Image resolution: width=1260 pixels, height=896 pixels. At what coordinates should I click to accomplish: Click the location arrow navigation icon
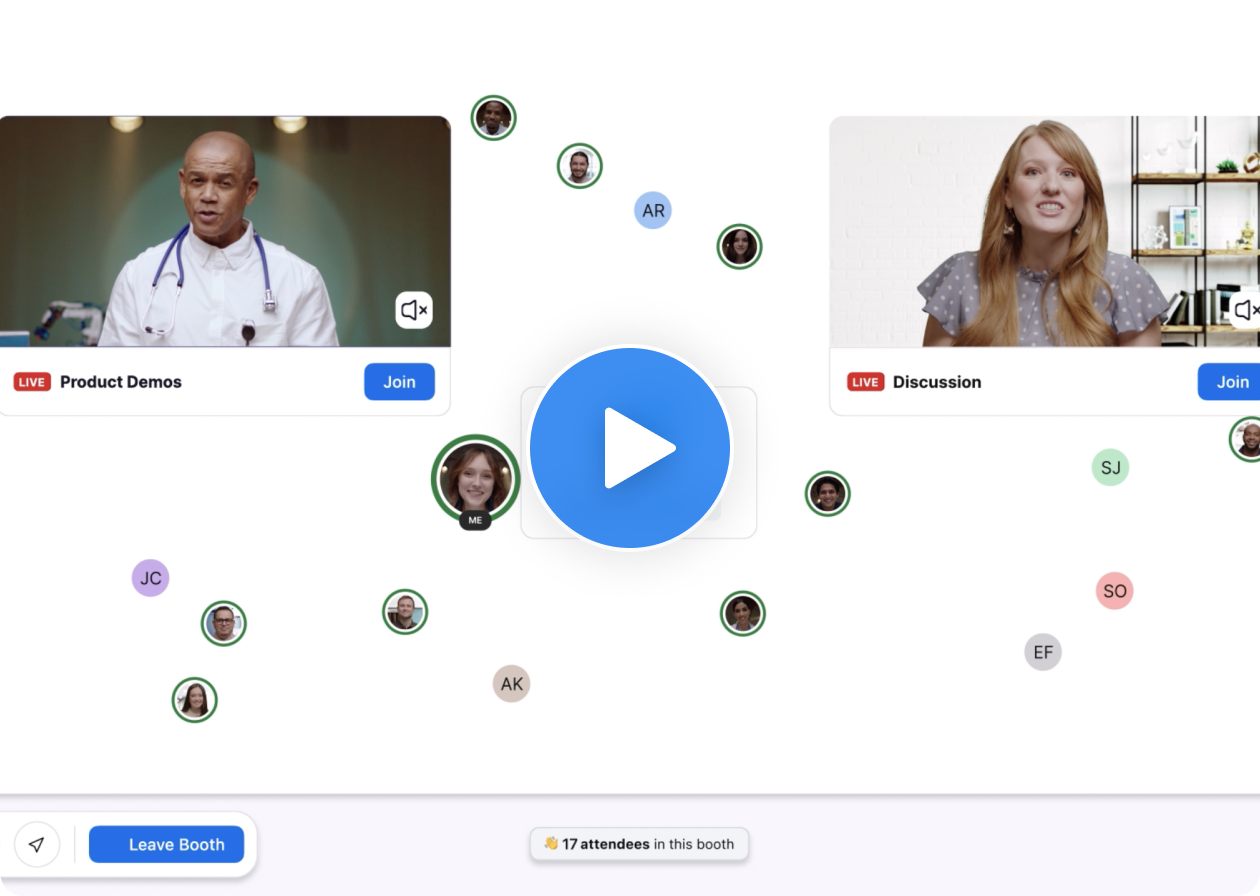point(37,844)
